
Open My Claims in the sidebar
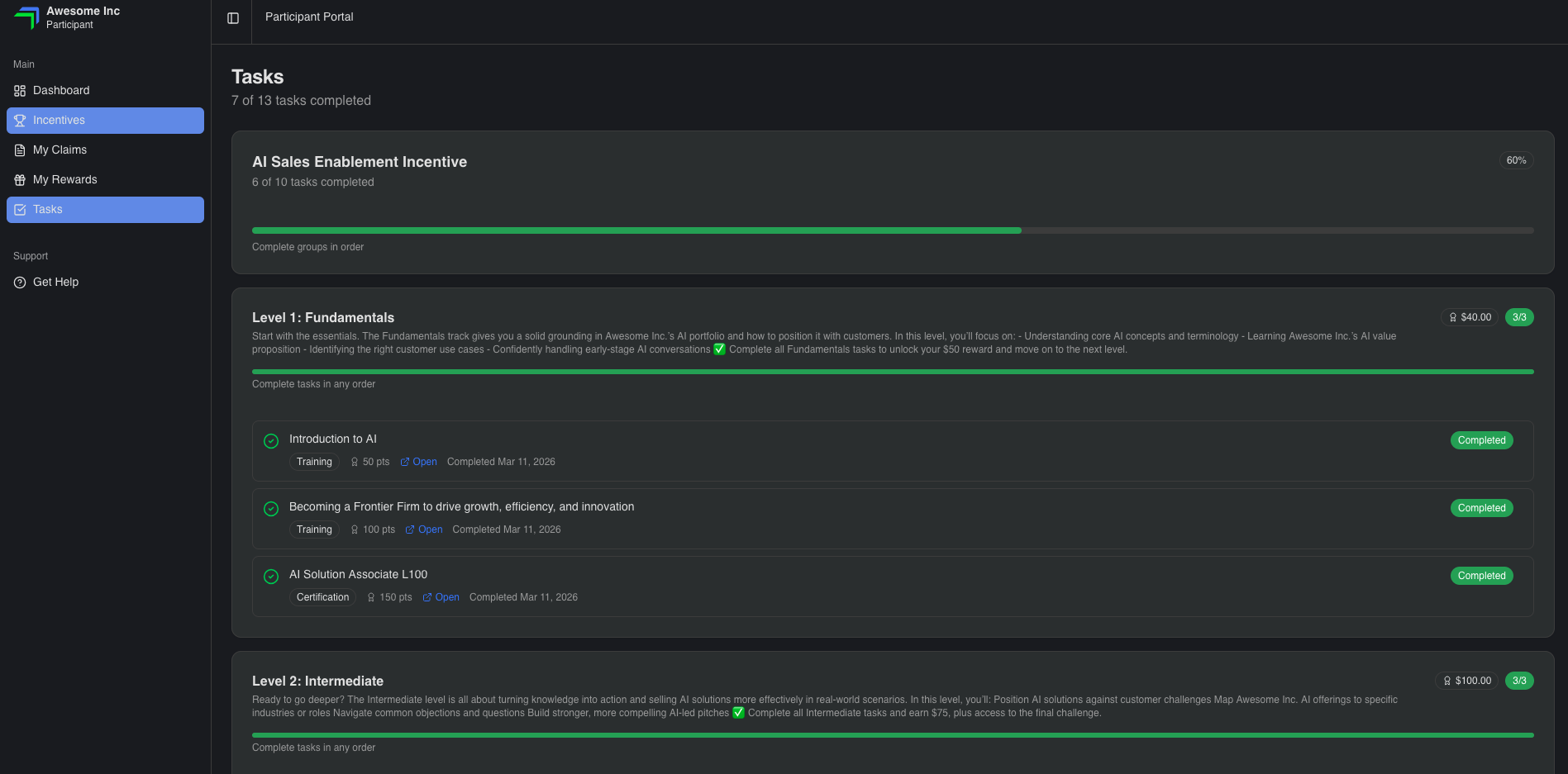click(105, 150)
